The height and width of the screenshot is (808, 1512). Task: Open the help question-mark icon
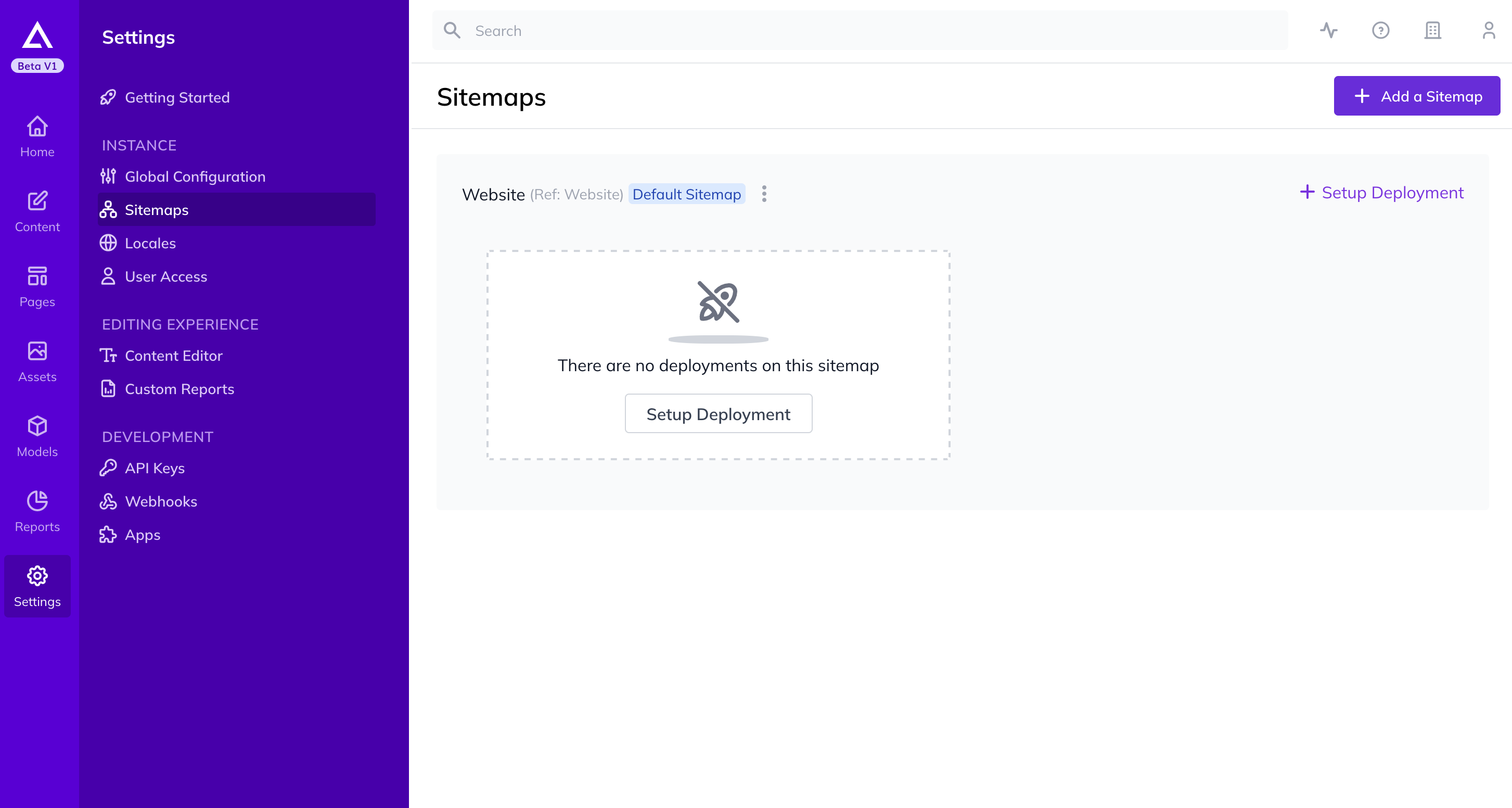coord(1380,31)
